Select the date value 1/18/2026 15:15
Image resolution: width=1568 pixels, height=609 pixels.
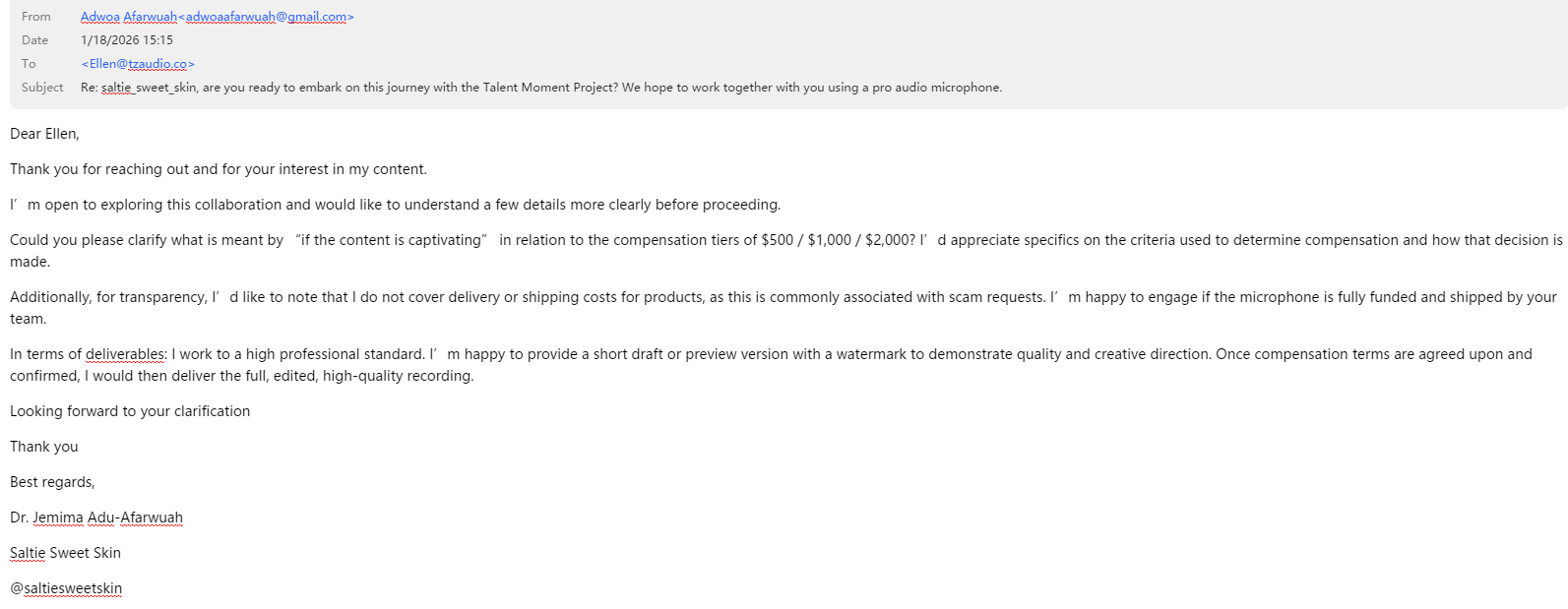tap(127, 40)
